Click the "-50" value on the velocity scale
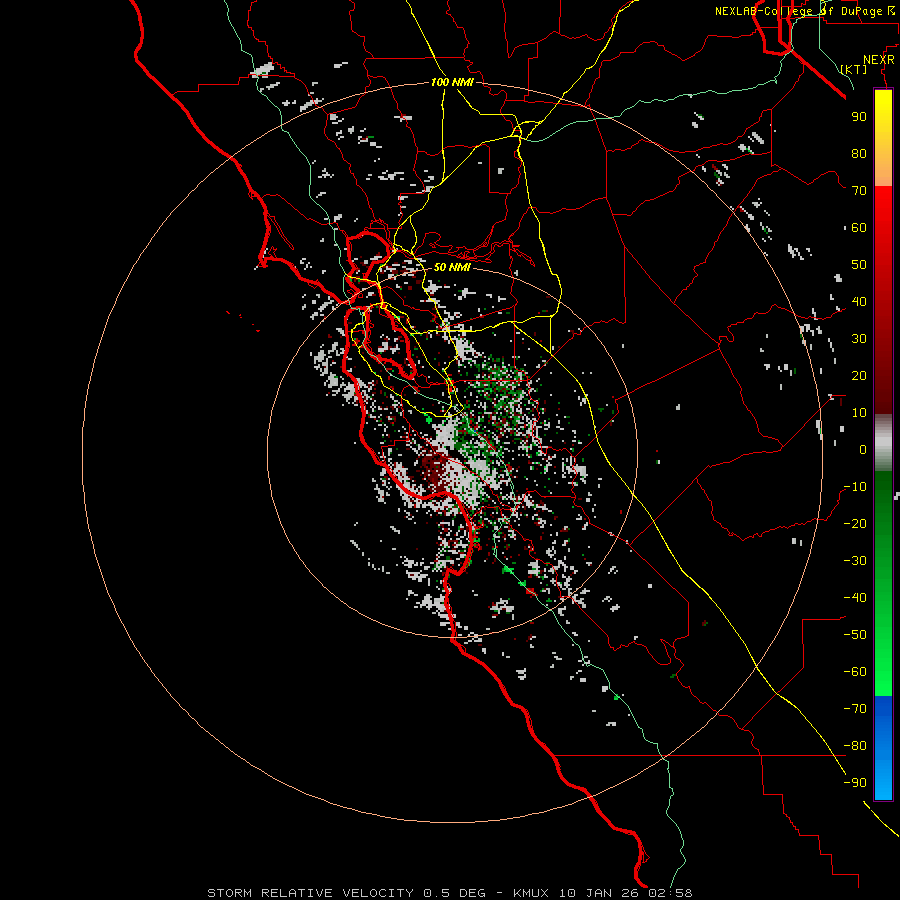900x900 pixels. click(x=855, y=635)
